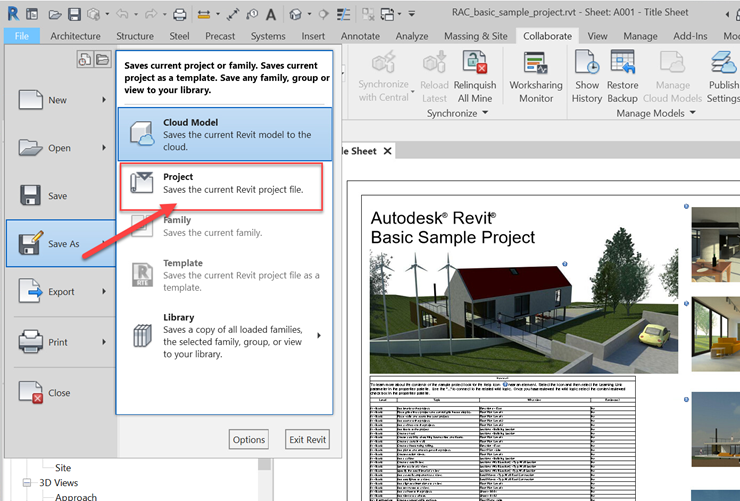740x501 pixels.
Task: Open the 3D View dropdown arrow
Action: [x=309, y=14]
